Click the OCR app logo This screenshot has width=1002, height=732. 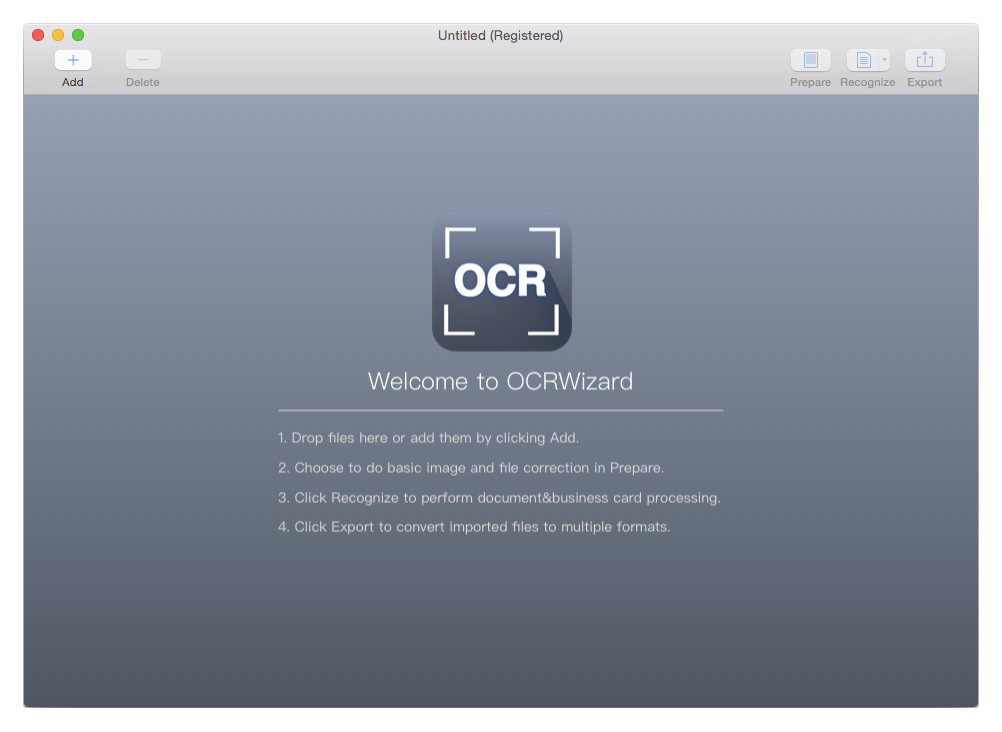(x=502, y=281)
